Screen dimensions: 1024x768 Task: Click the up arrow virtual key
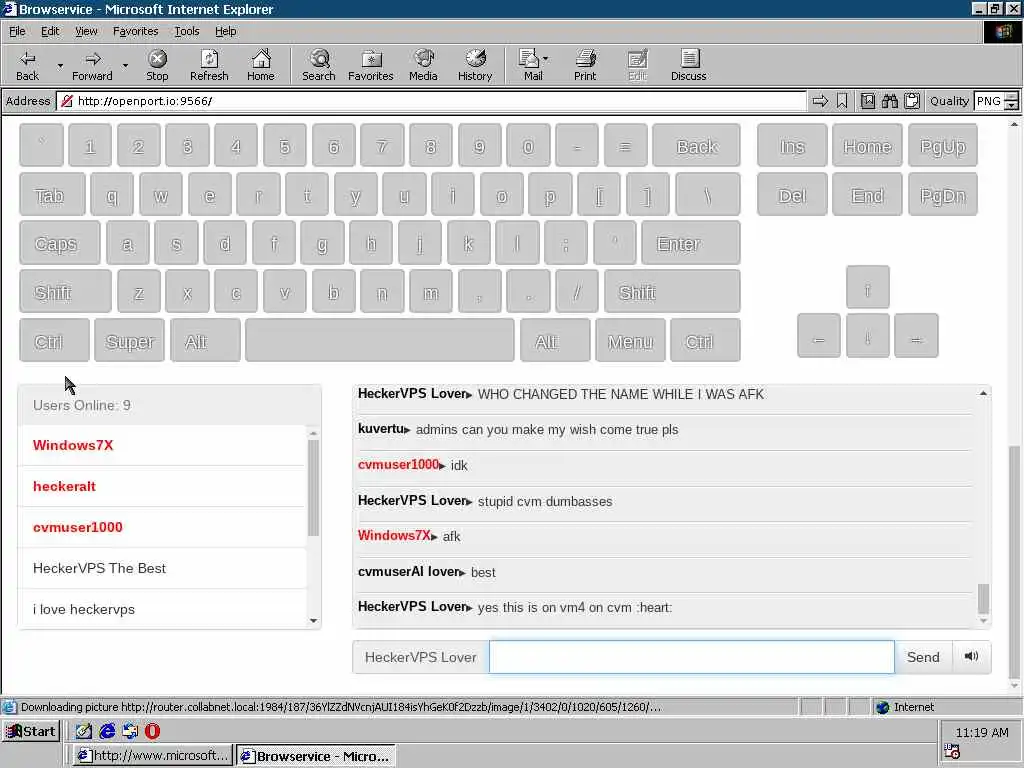click(x=867, y=287)
